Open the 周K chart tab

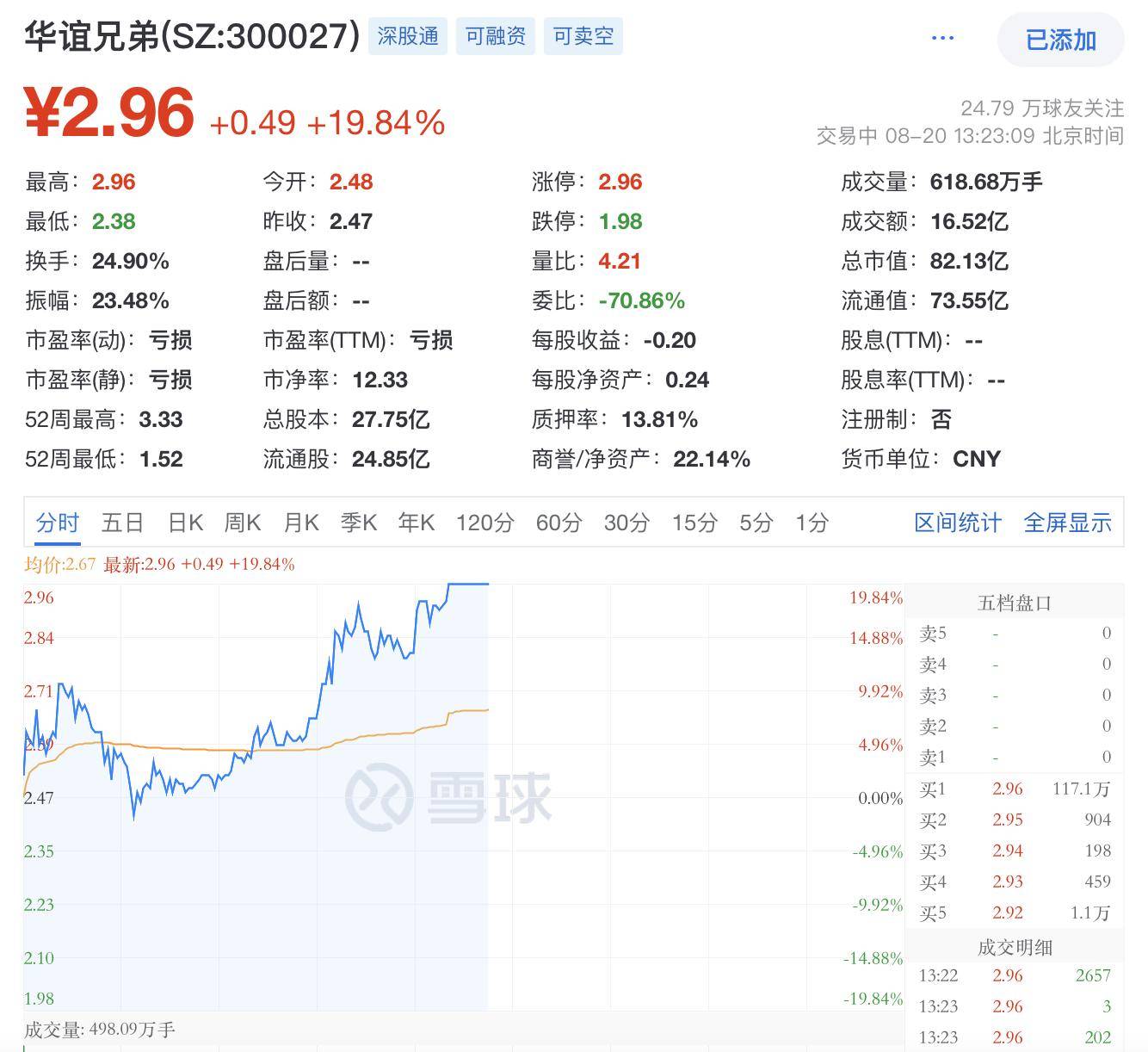click(x=243, y=523)
